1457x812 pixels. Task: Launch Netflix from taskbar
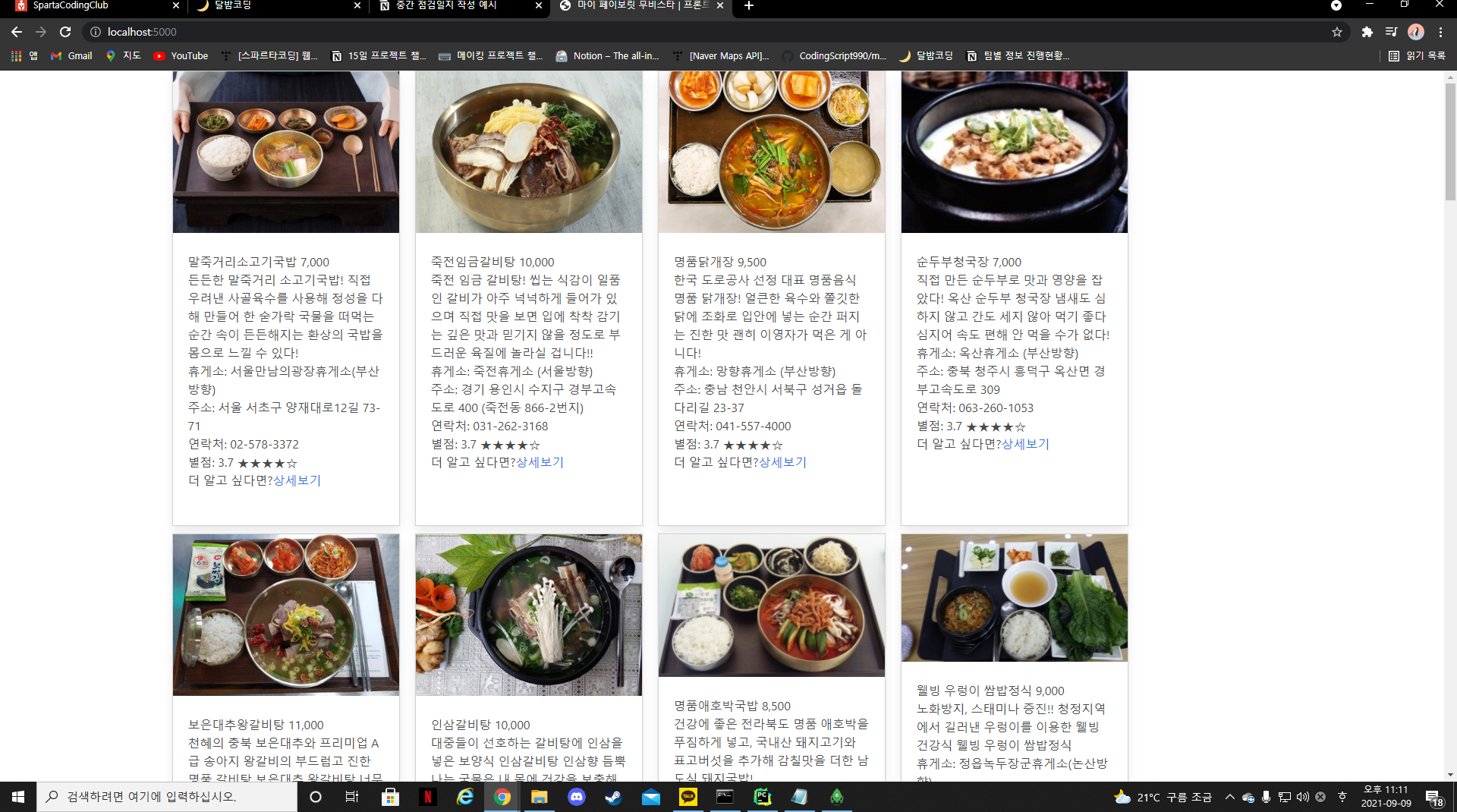point(427,797)
